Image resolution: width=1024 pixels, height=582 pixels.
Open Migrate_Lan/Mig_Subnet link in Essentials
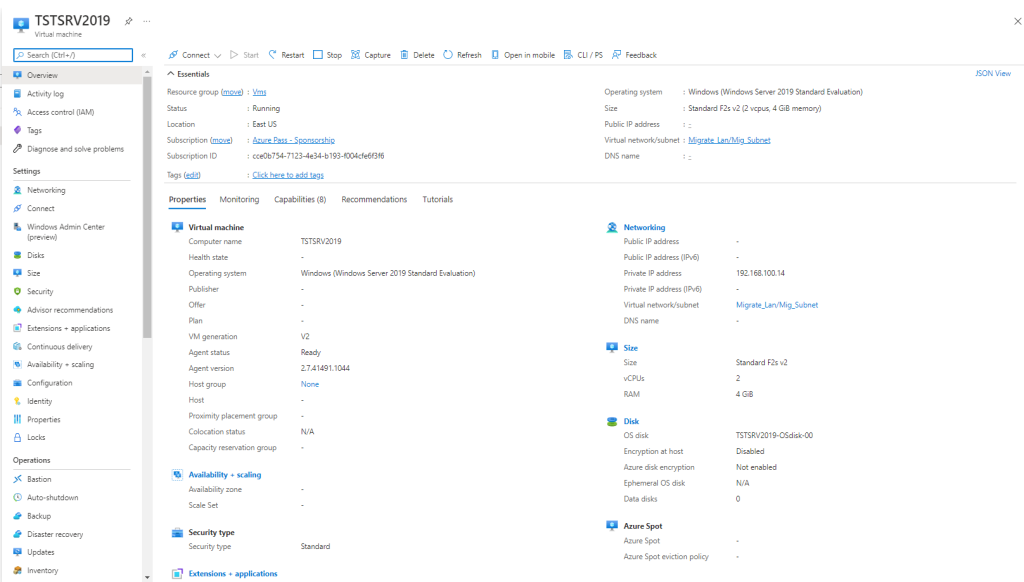tap(729, 140)
